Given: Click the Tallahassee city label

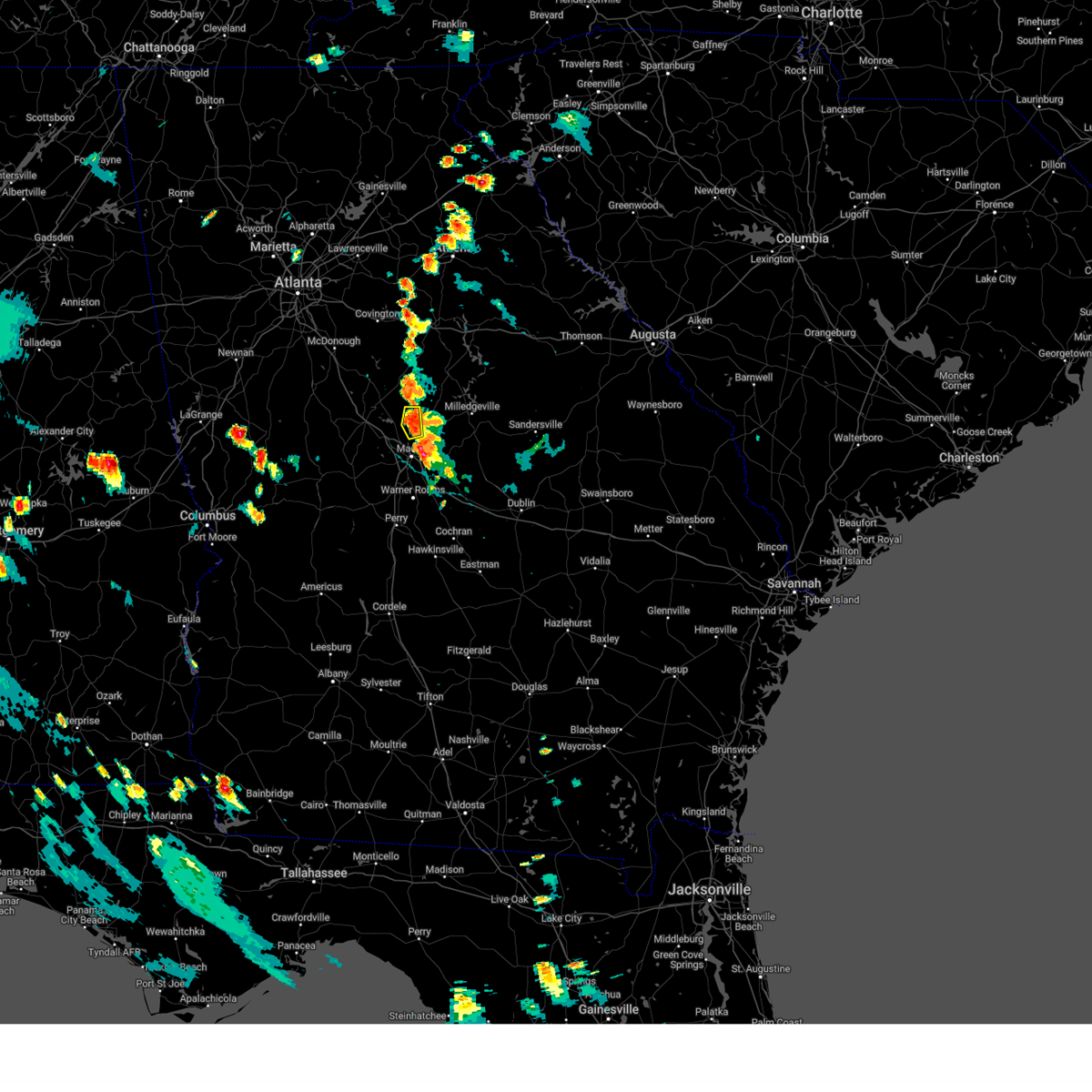Looking at the screenshot, I should pos(314,874).
